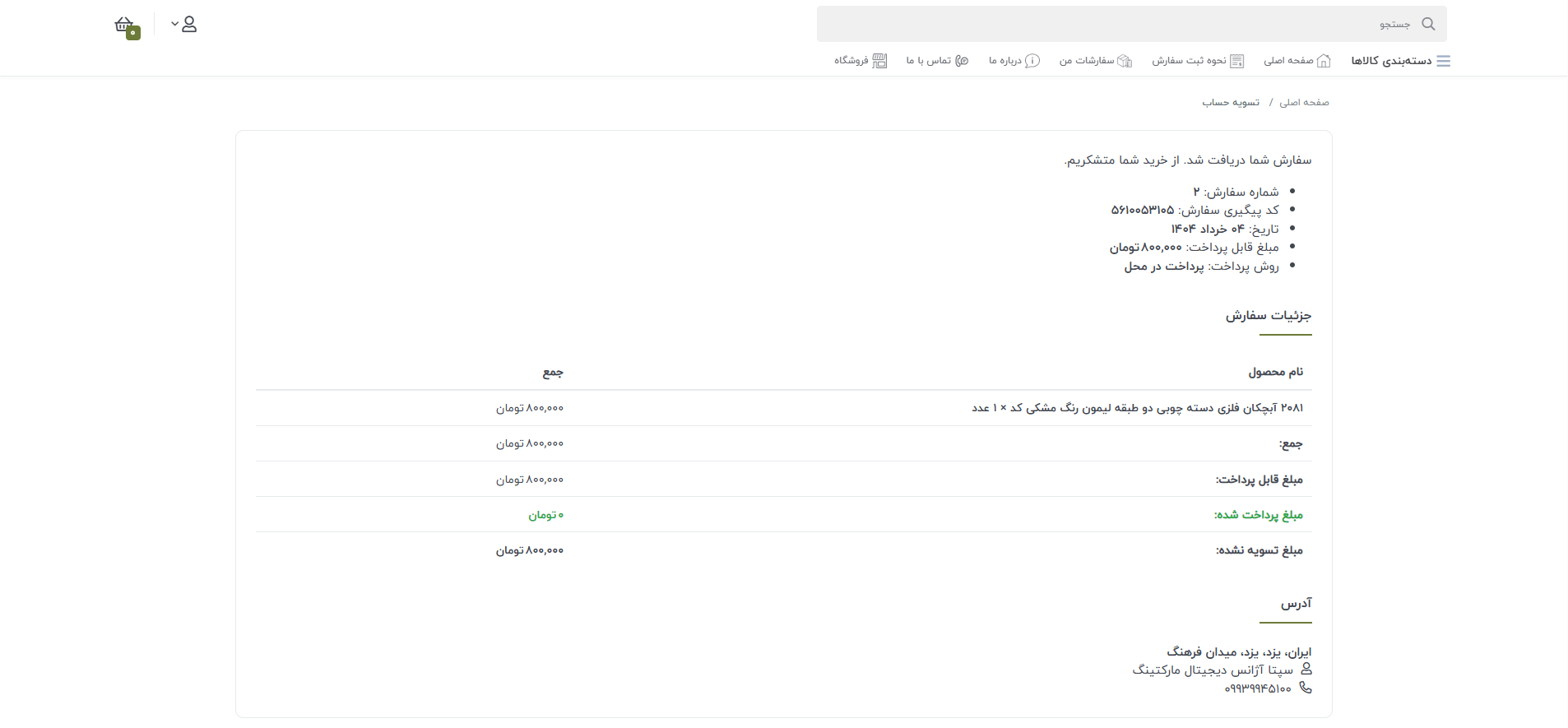
Task: Open the hamburger menu for دسته‌بندی کالاها
Action: point(1443,61)
